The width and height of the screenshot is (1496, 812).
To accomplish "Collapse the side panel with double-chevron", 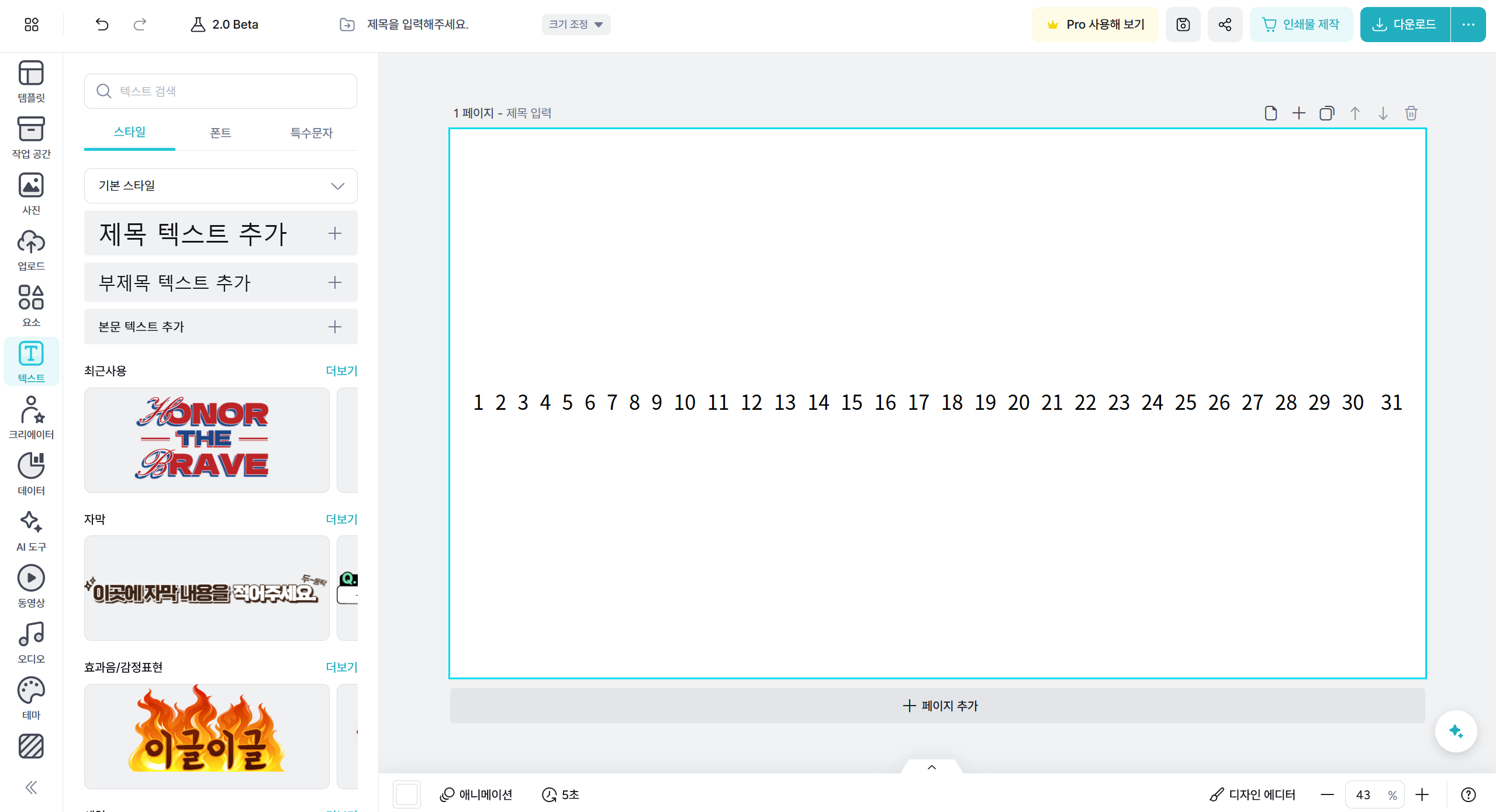I will 31,787.
